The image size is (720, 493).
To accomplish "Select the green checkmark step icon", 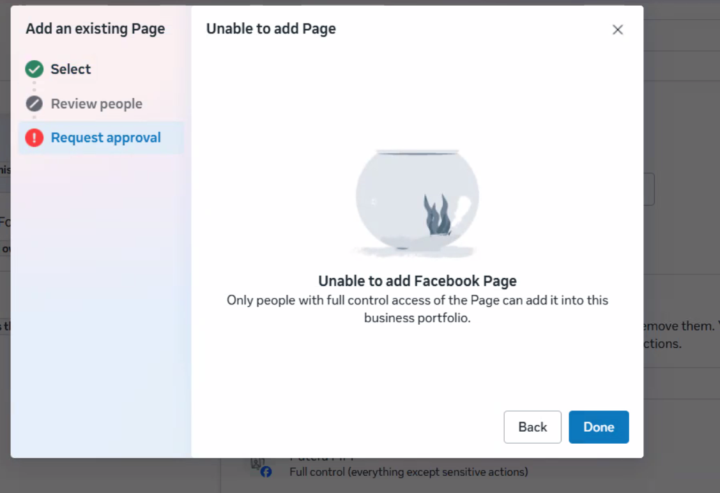I will 34,69.
